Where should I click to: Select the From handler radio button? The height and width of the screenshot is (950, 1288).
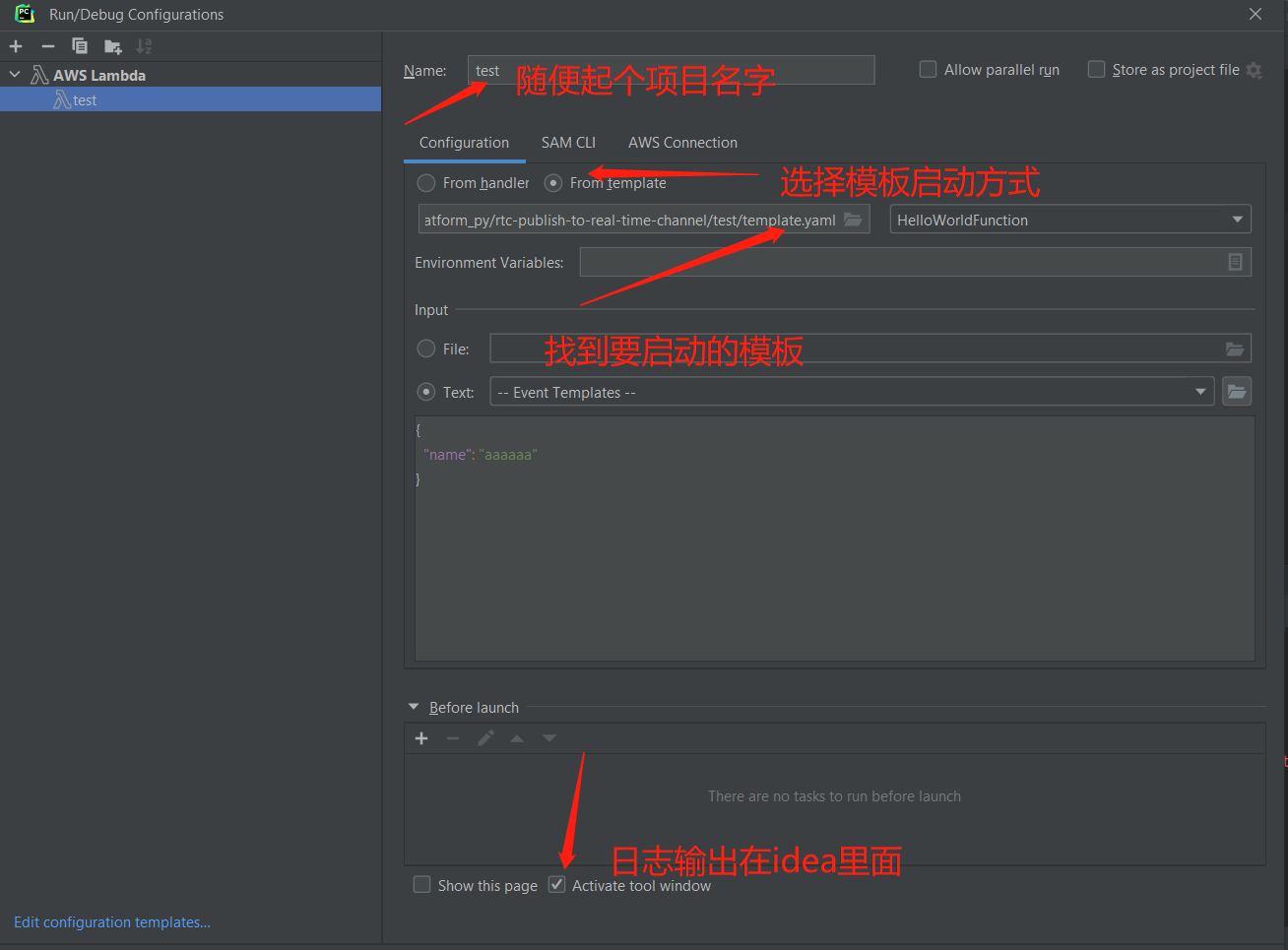(x=426, y=183)
